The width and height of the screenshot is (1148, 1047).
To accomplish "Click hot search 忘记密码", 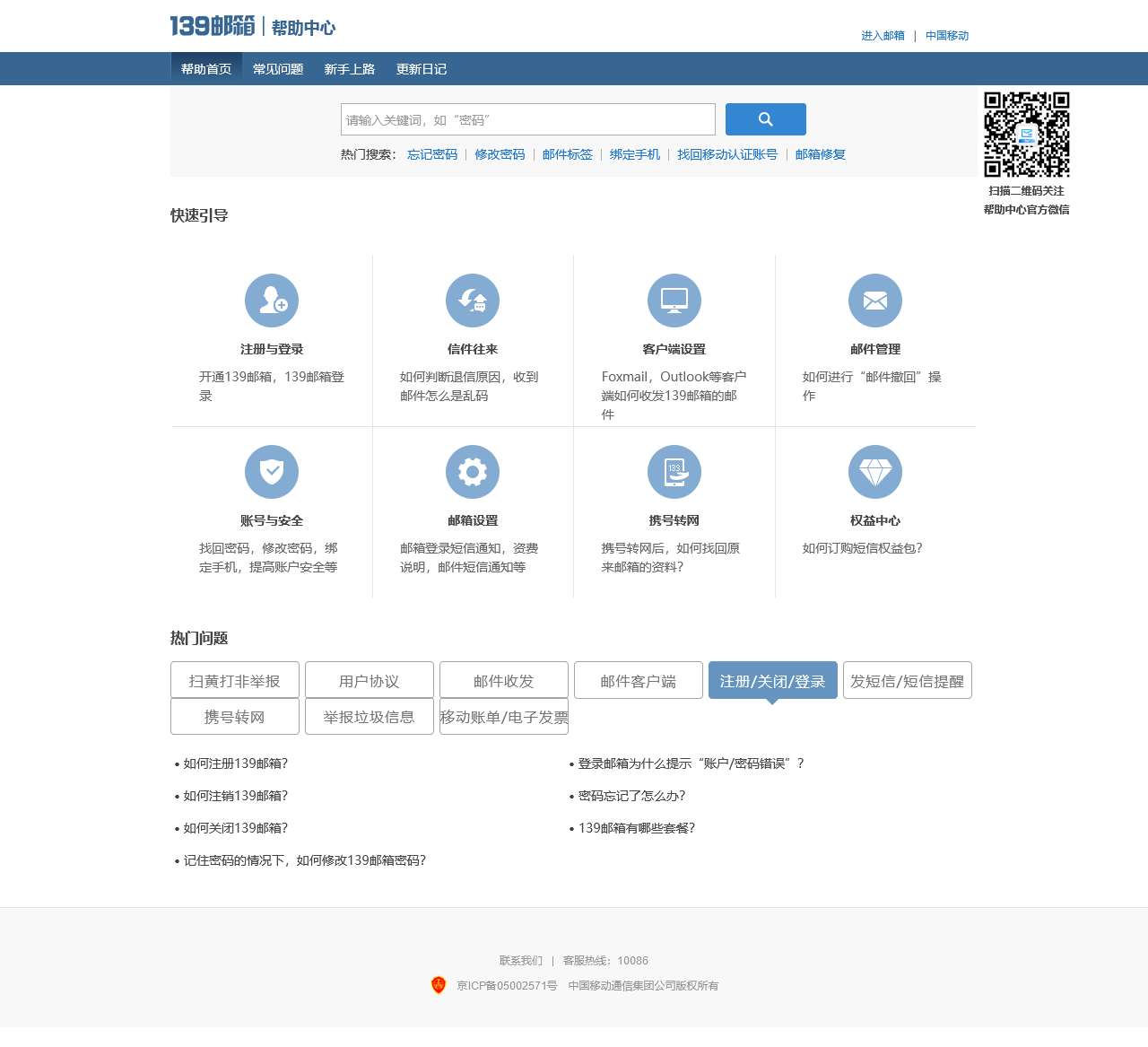I will click(432, 154).
